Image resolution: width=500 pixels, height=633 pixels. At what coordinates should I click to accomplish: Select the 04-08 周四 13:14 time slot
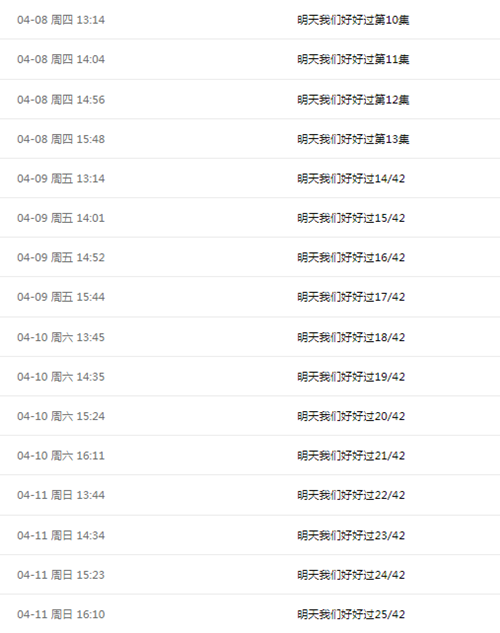61,20
